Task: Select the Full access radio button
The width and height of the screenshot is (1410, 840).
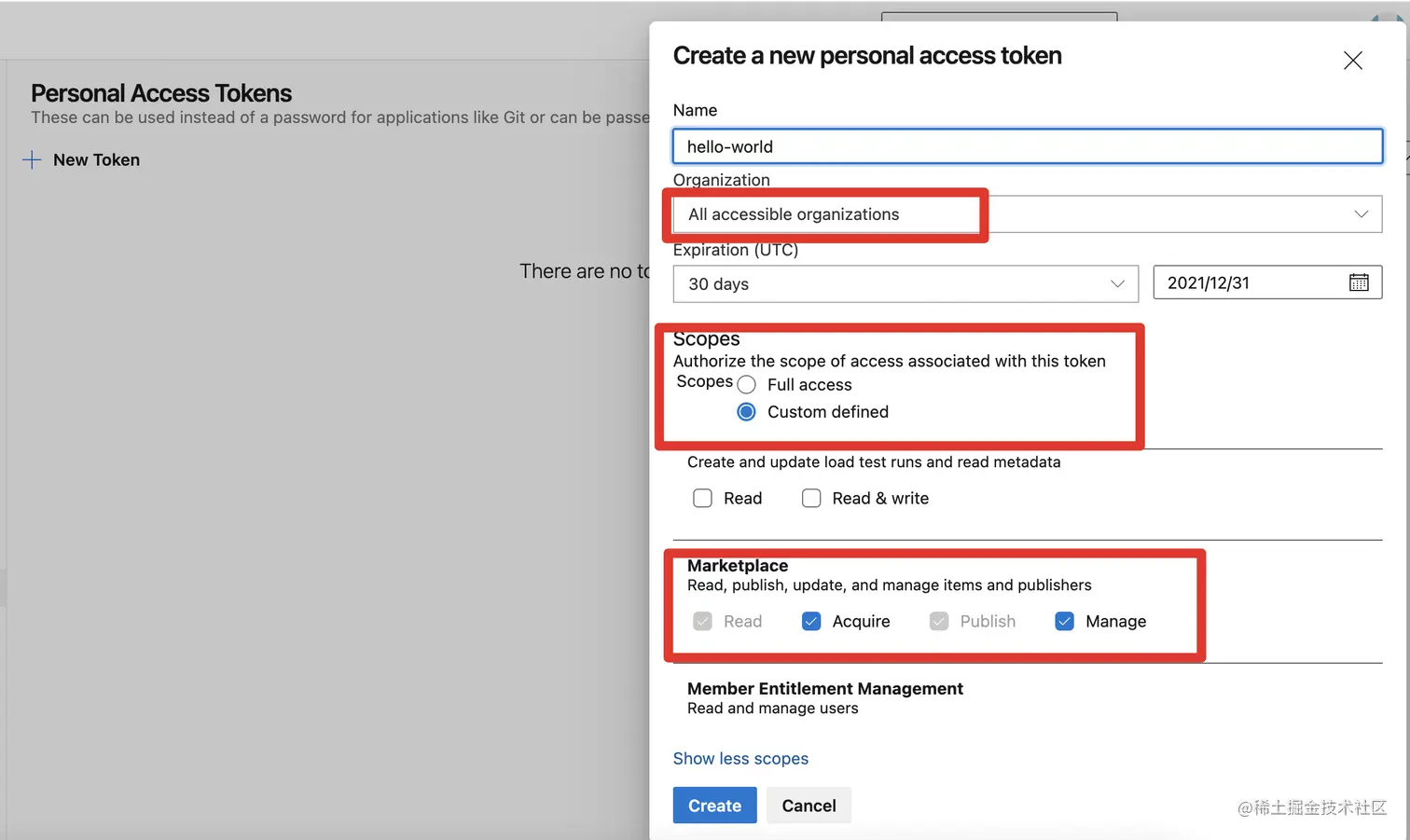Action: tap(747, 385)
